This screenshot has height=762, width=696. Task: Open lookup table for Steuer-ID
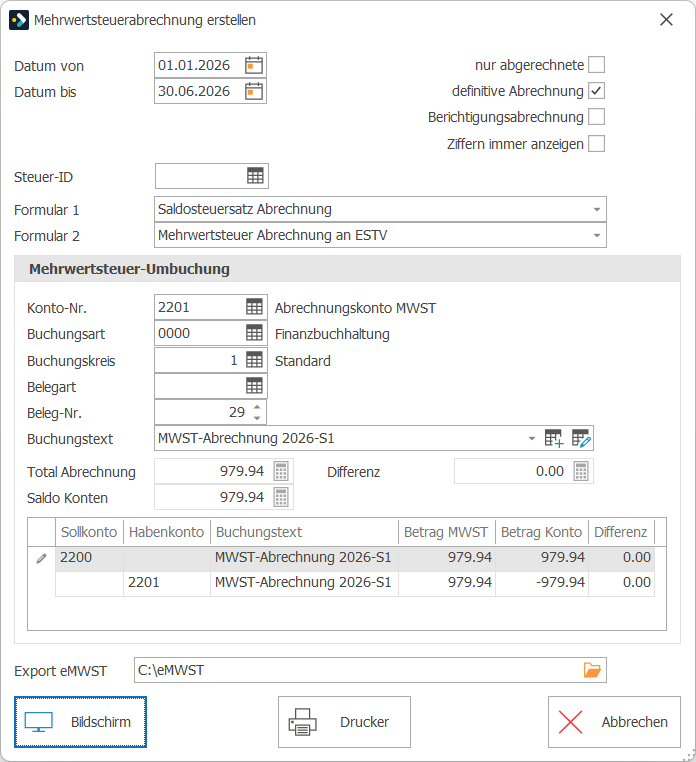click(255, 176)
